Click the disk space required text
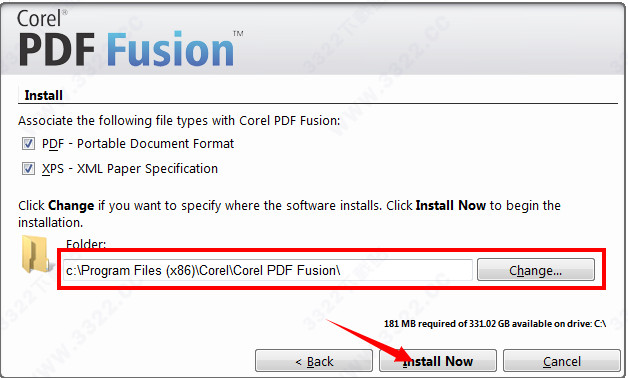Screen dimensions: 628x378 pyautogui.click(x=495, y=324)
